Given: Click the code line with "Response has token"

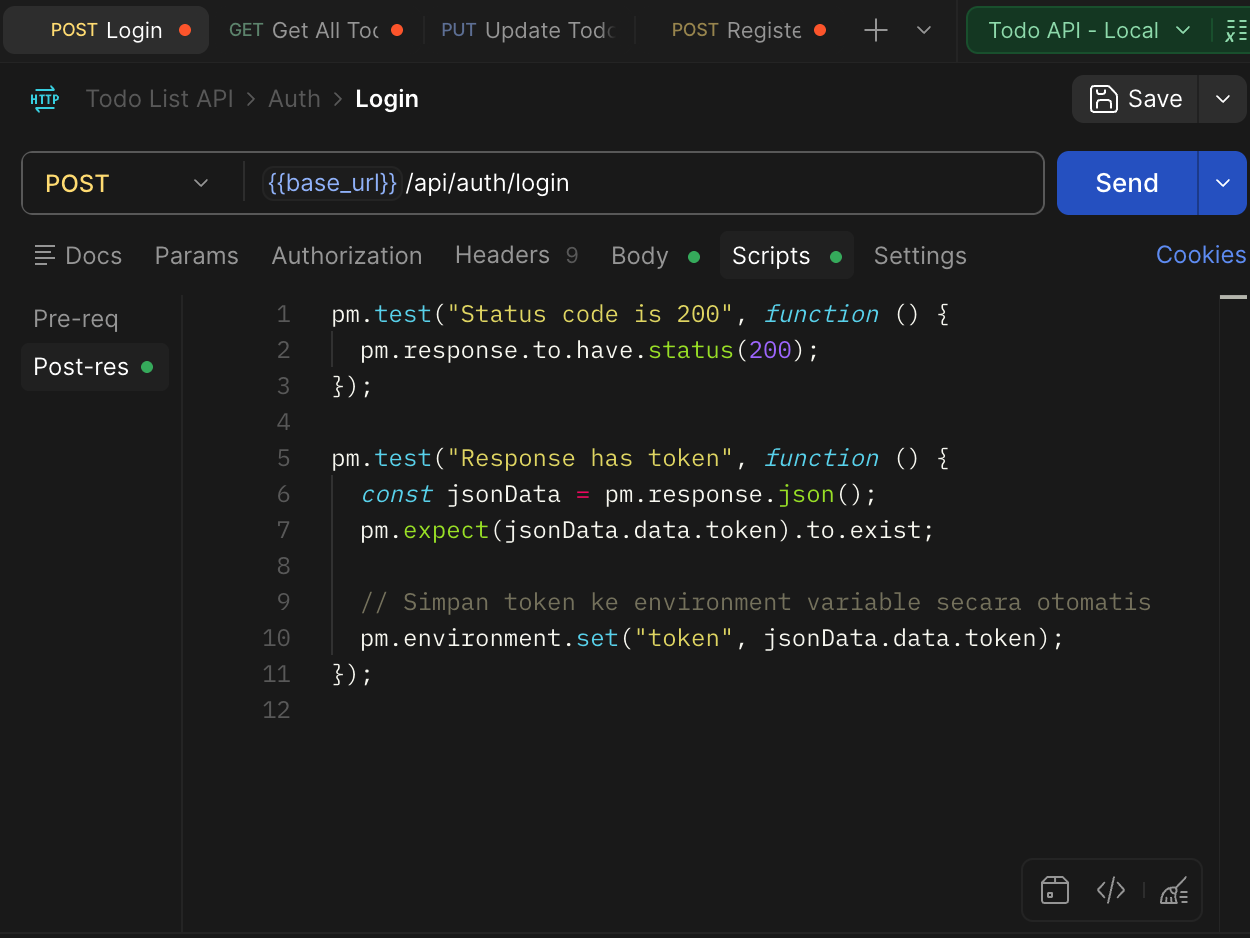Looking at the screenshot, I should point(640,458).
